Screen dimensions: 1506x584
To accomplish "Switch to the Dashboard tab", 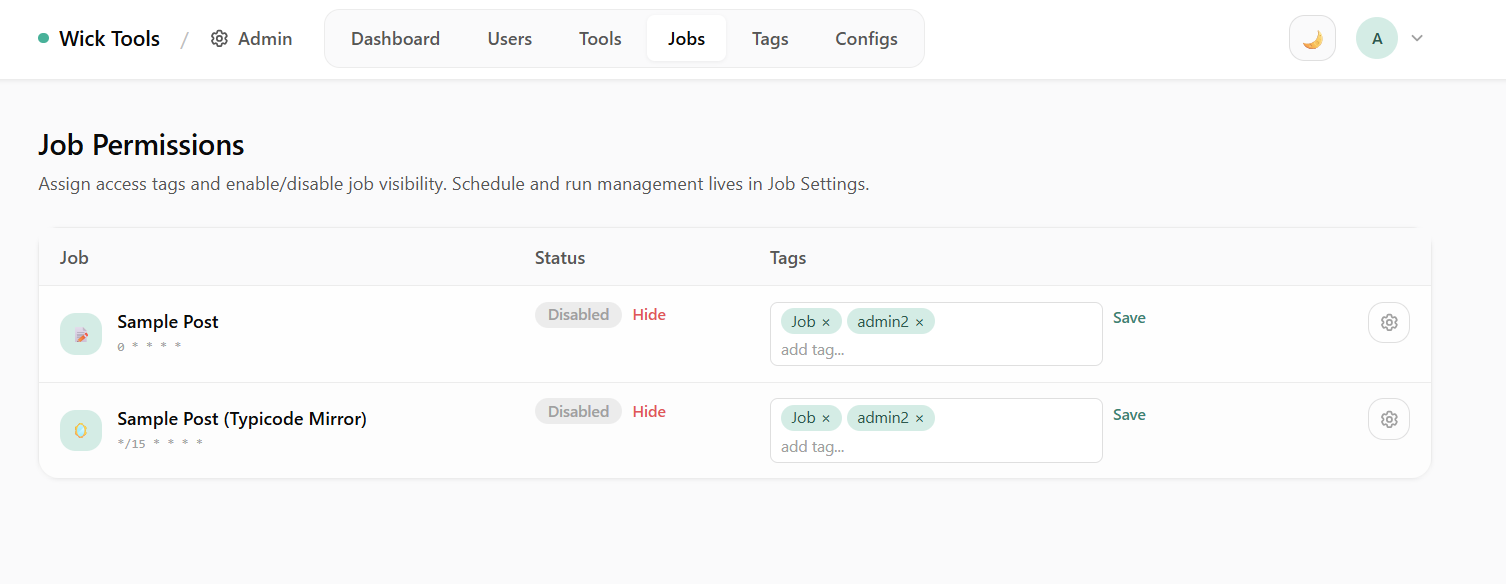I will point(395,39).
